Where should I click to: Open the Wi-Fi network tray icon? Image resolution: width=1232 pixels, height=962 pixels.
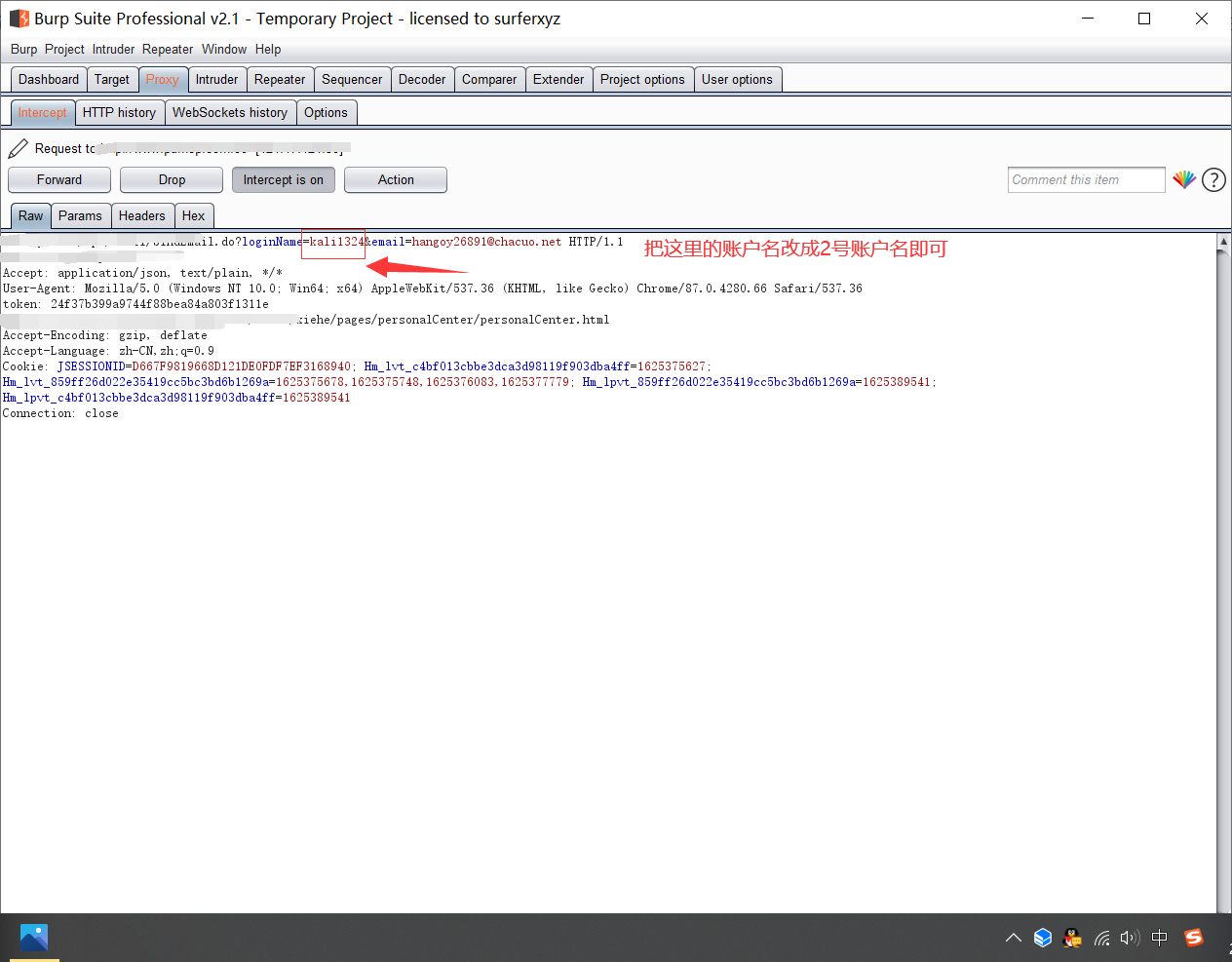(x=1101, y=938)
